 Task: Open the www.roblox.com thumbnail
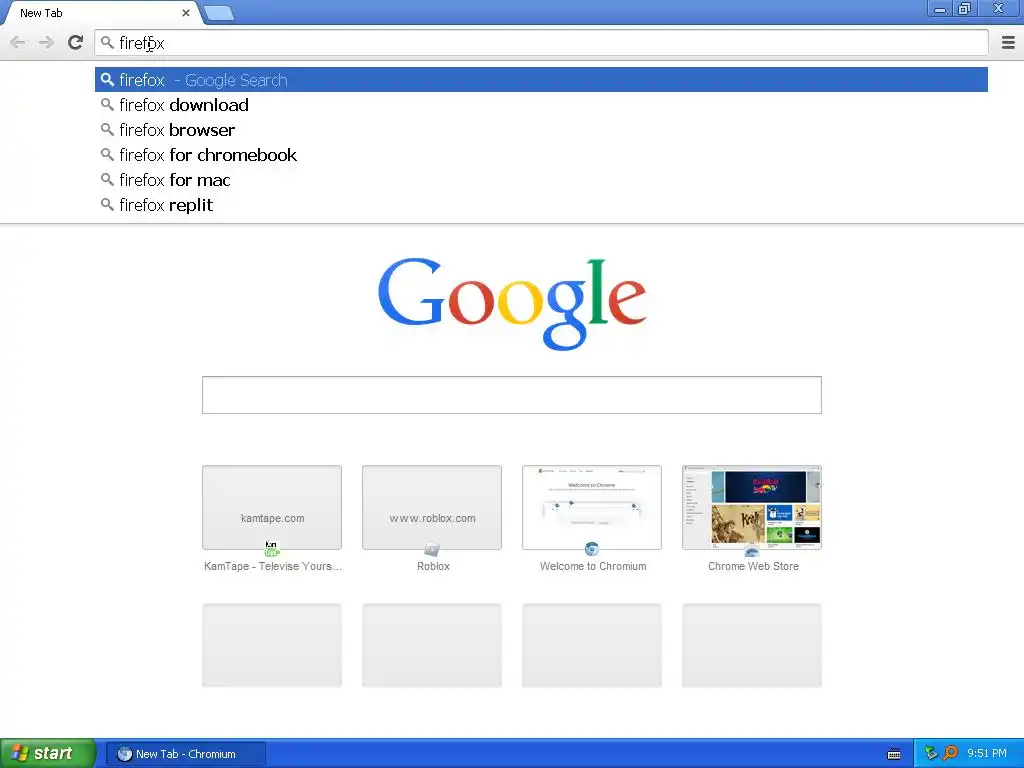(432, 507)
